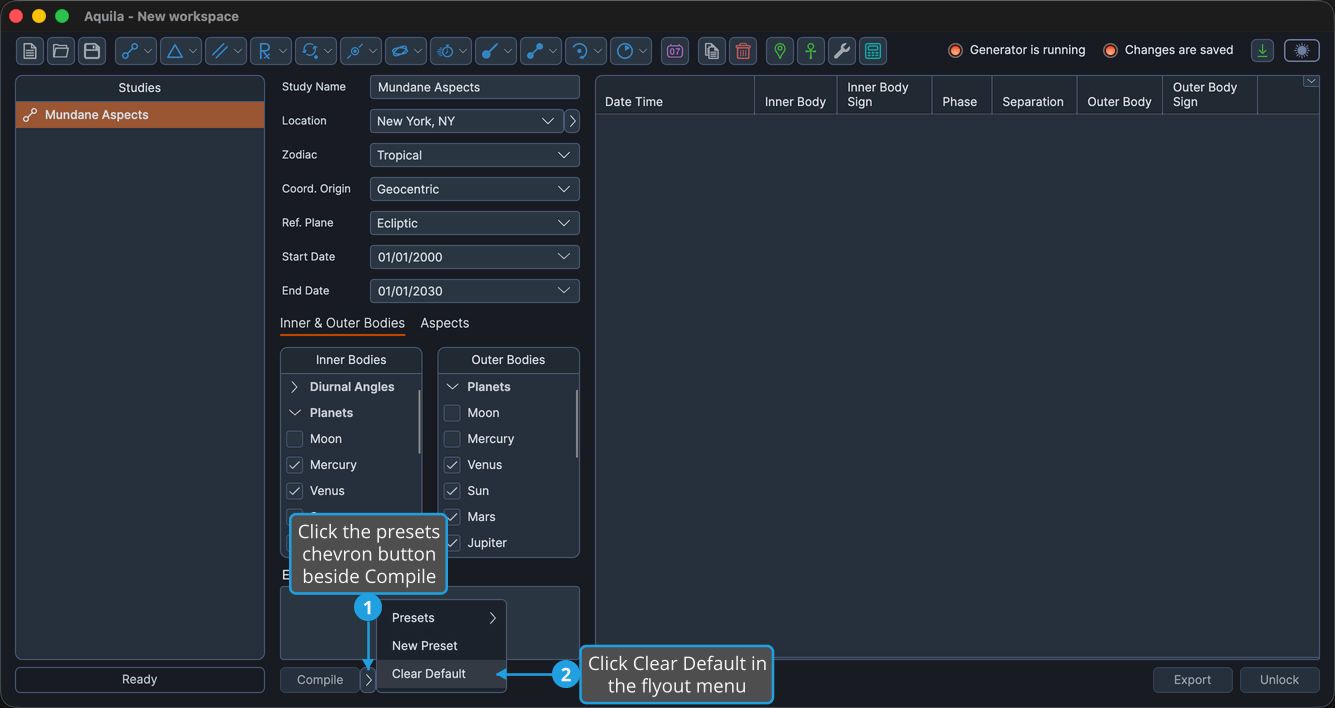This screenshot has width=1335, height=708.
Task: Open the parallel lines study tool
Action: (x=226, y=51)
